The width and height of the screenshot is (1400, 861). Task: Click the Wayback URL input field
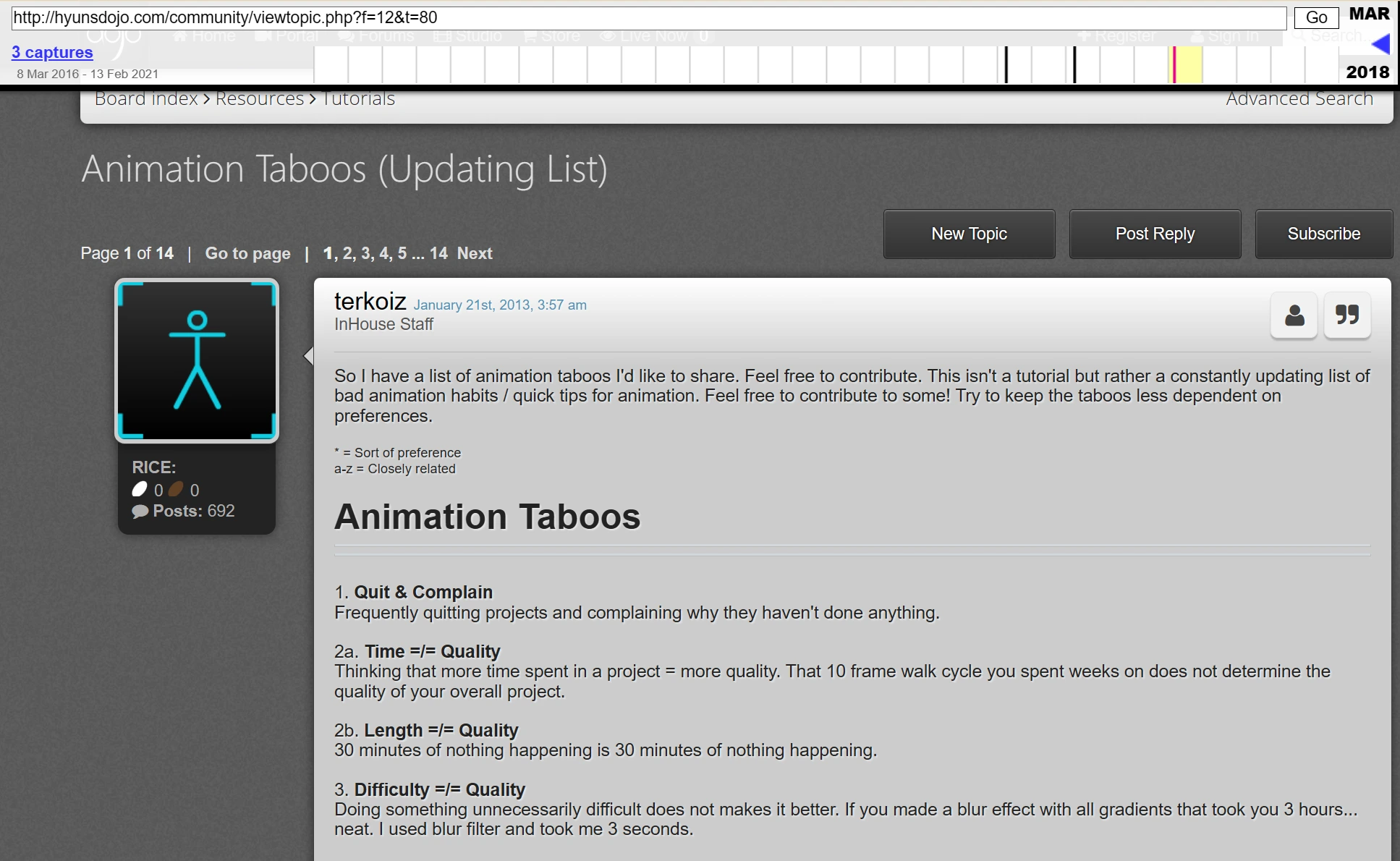[648, 17]
